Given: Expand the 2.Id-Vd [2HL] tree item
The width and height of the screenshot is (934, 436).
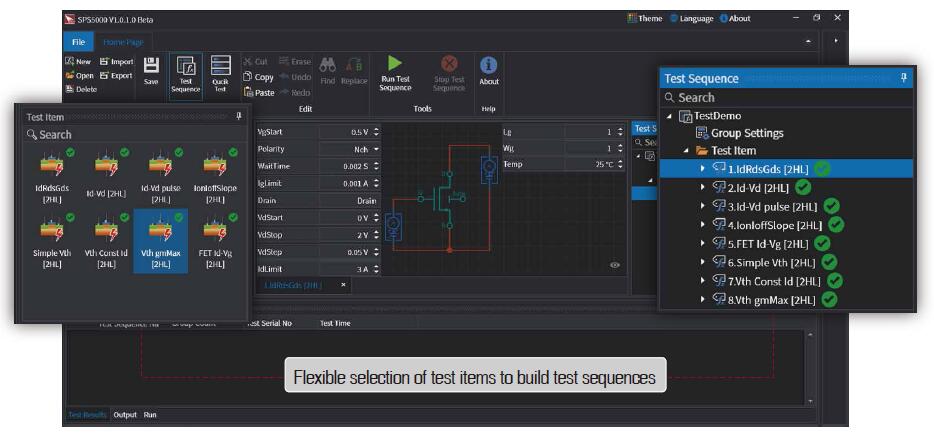Looking at the screenshot, I should pyautogui.click(x=703, y=187).
